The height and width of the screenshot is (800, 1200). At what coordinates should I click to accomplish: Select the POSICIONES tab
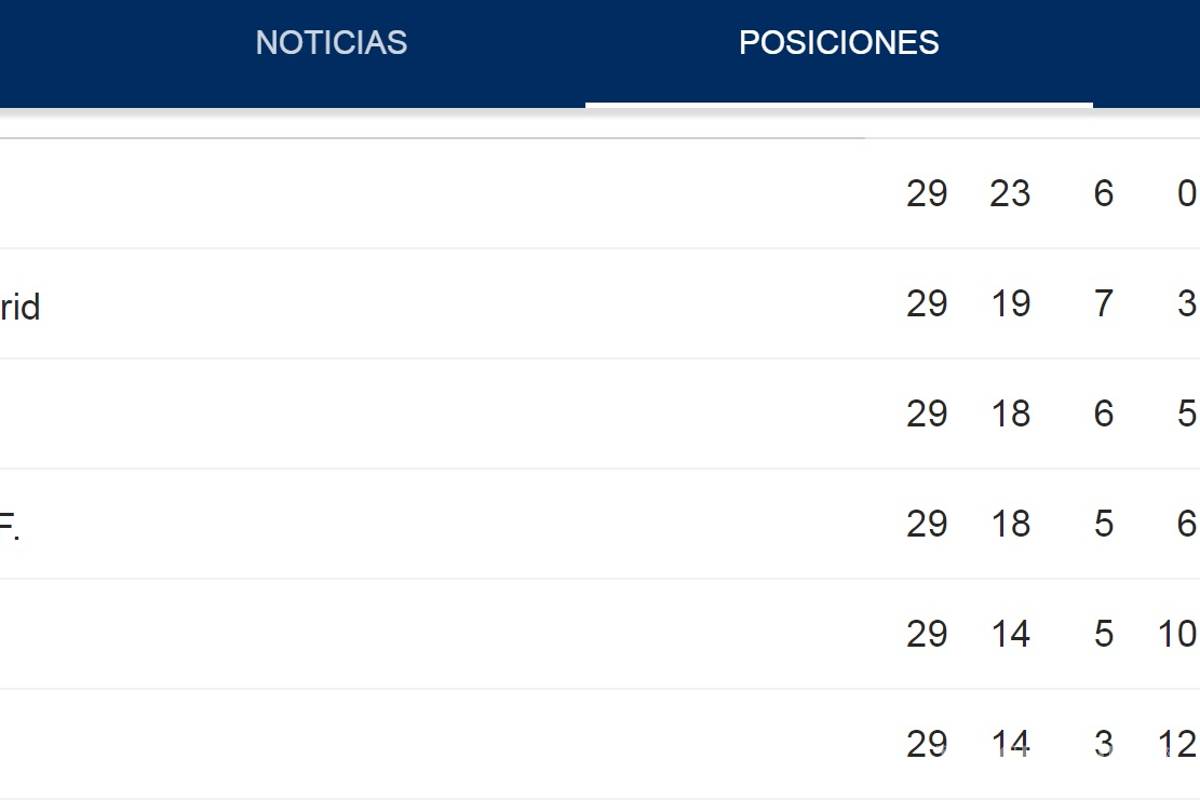pyautogui.click(x=839, y=42)
